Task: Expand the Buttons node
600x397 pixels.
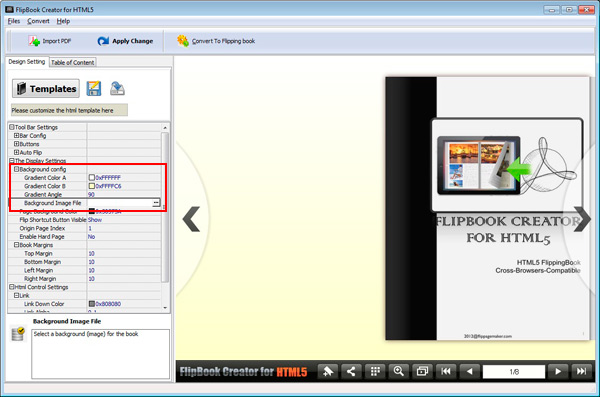Action: (16, 144)
